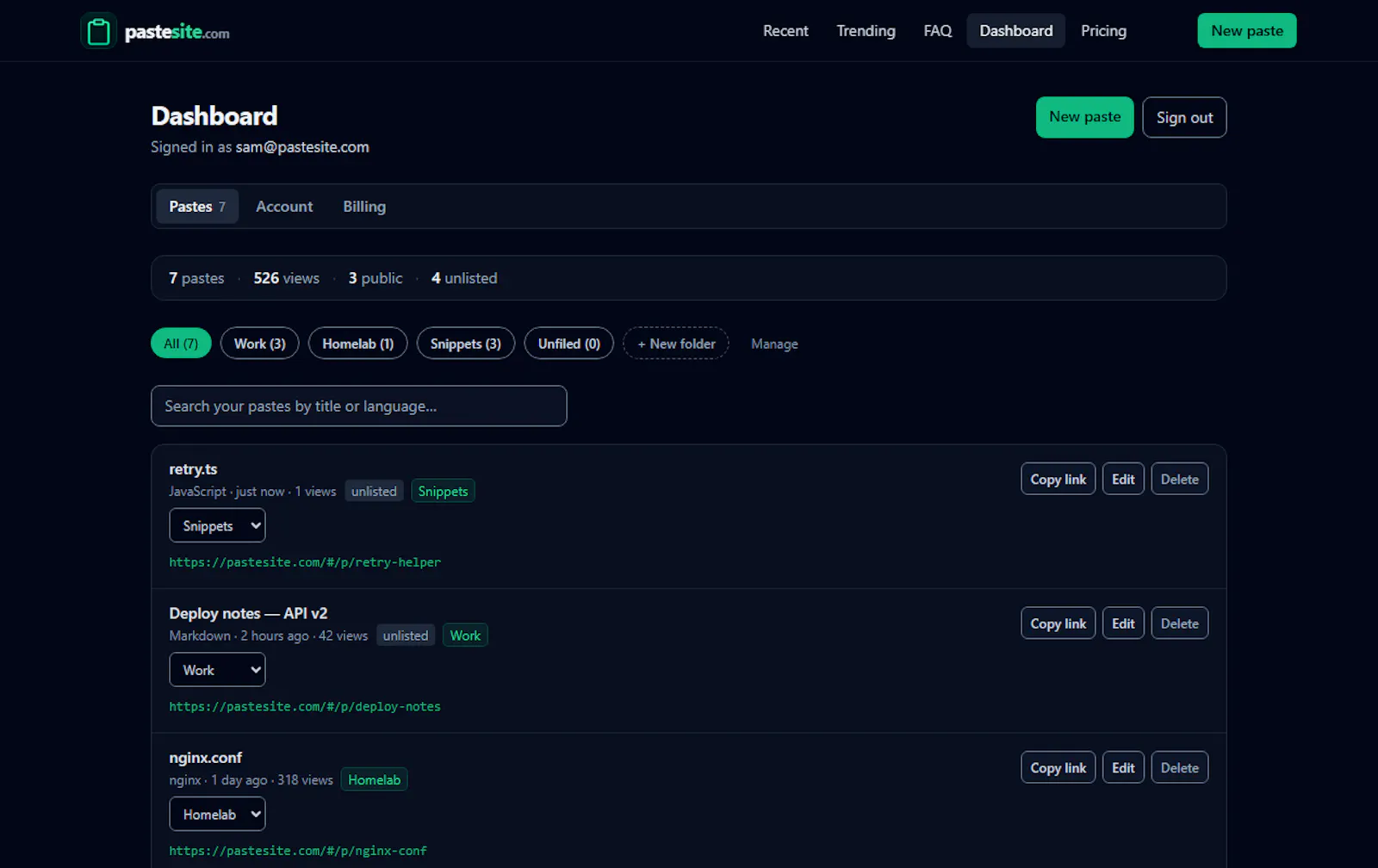
Task: Open the deploy-notes paste URL
Action: [305, 706]
